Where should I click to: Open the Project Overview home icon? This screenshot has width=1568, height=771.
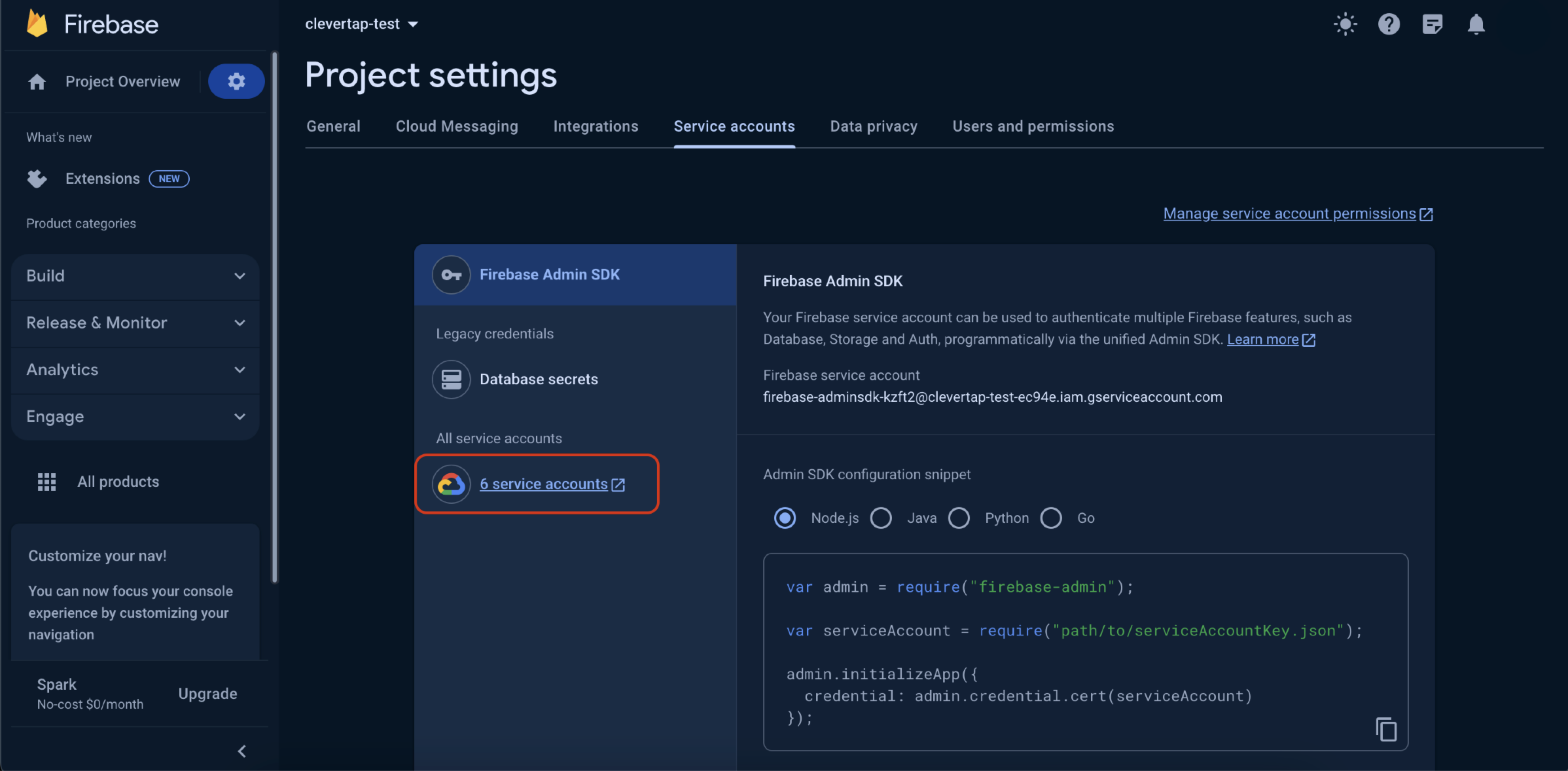36,82
